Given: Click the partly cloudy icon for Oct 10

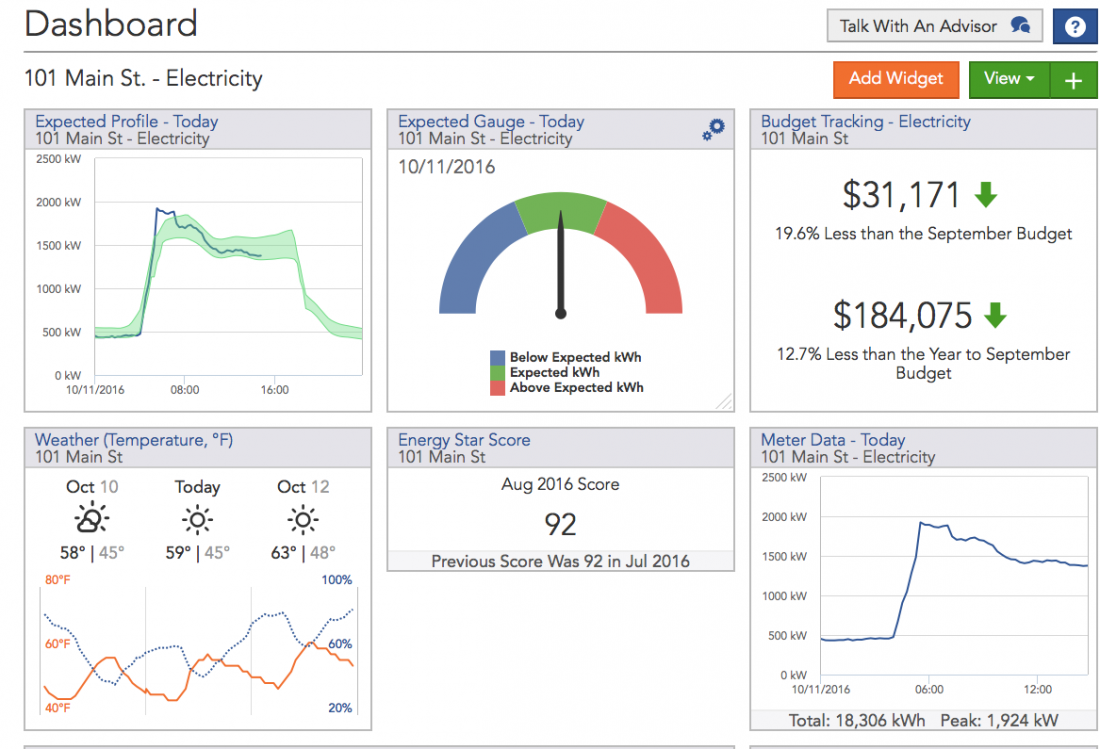Looking at the screenshot, I should pos(92,520).
